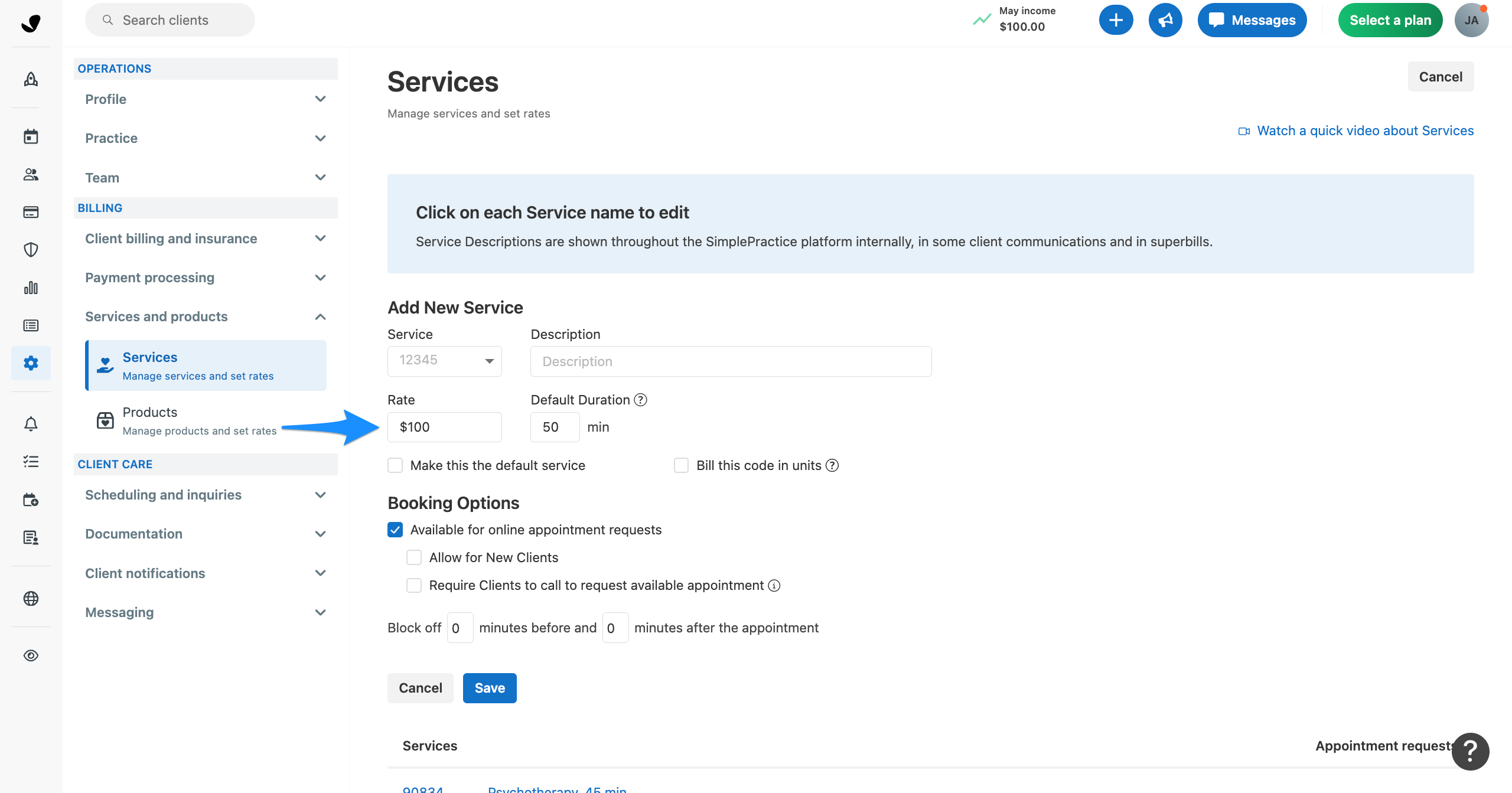Click Select a plan button
This screenshot has height=793, width=1512.
click(1390, 20)
